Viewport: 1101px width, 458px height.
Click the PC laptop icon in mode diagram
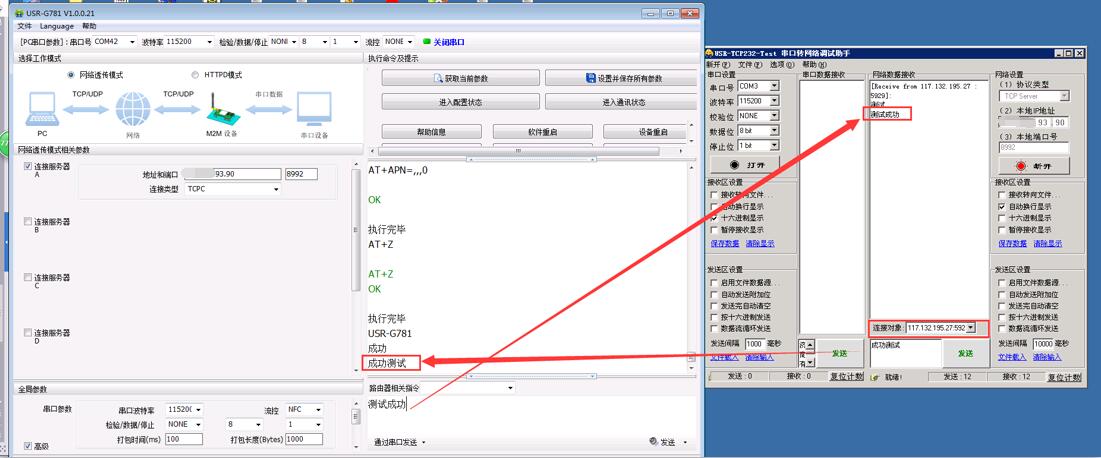coord(43,110)
